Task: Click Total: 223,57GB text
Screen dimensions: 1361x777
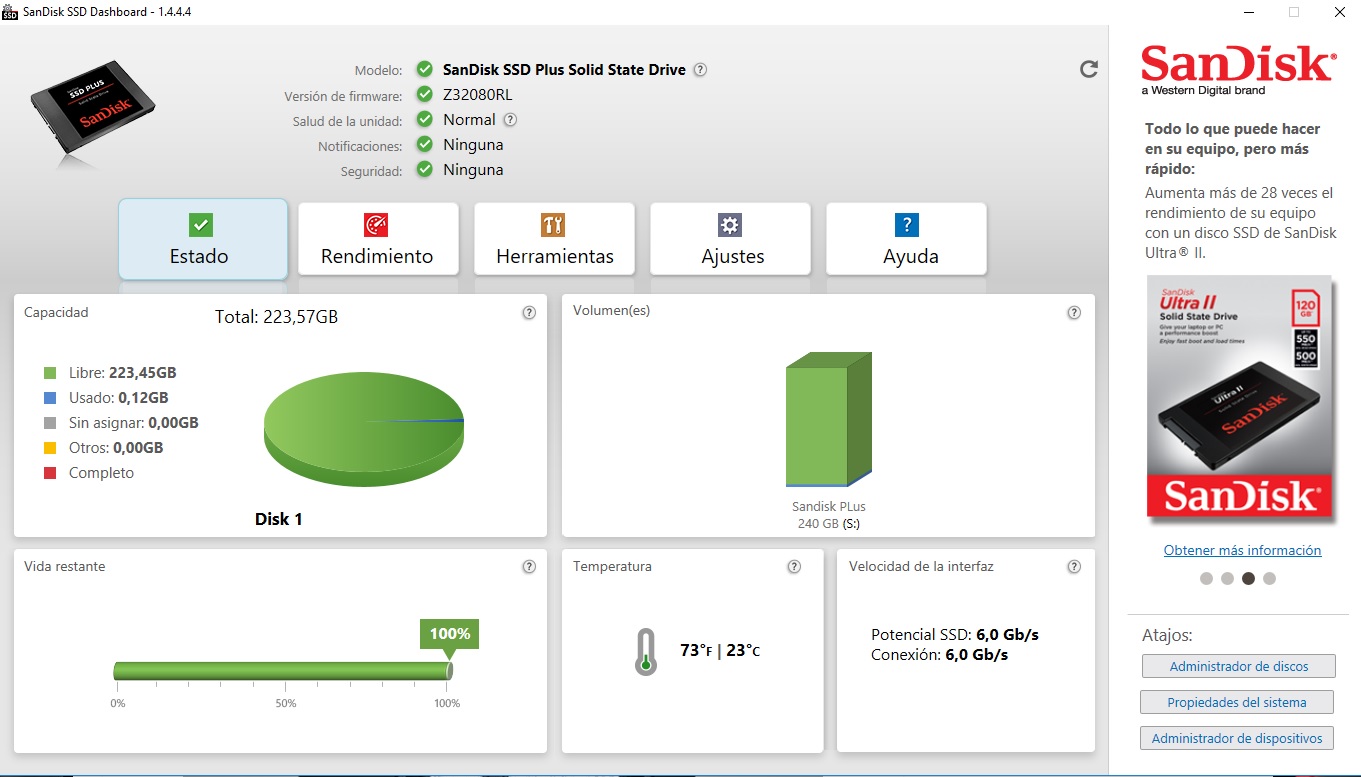Action: (x=277, y=317)
